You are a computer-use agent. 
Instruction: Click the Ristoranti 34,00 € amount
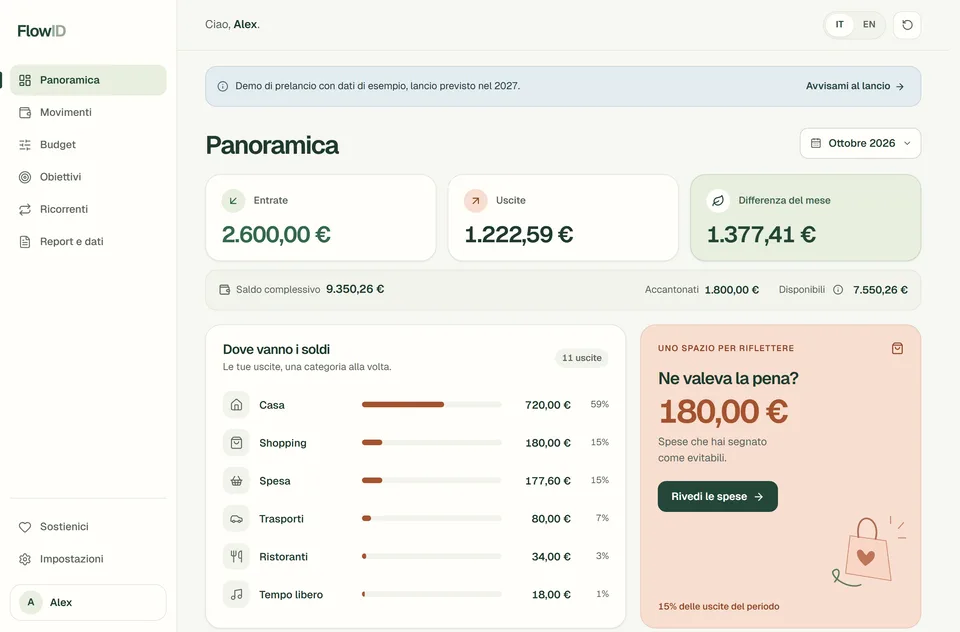[x=551, y=557]
